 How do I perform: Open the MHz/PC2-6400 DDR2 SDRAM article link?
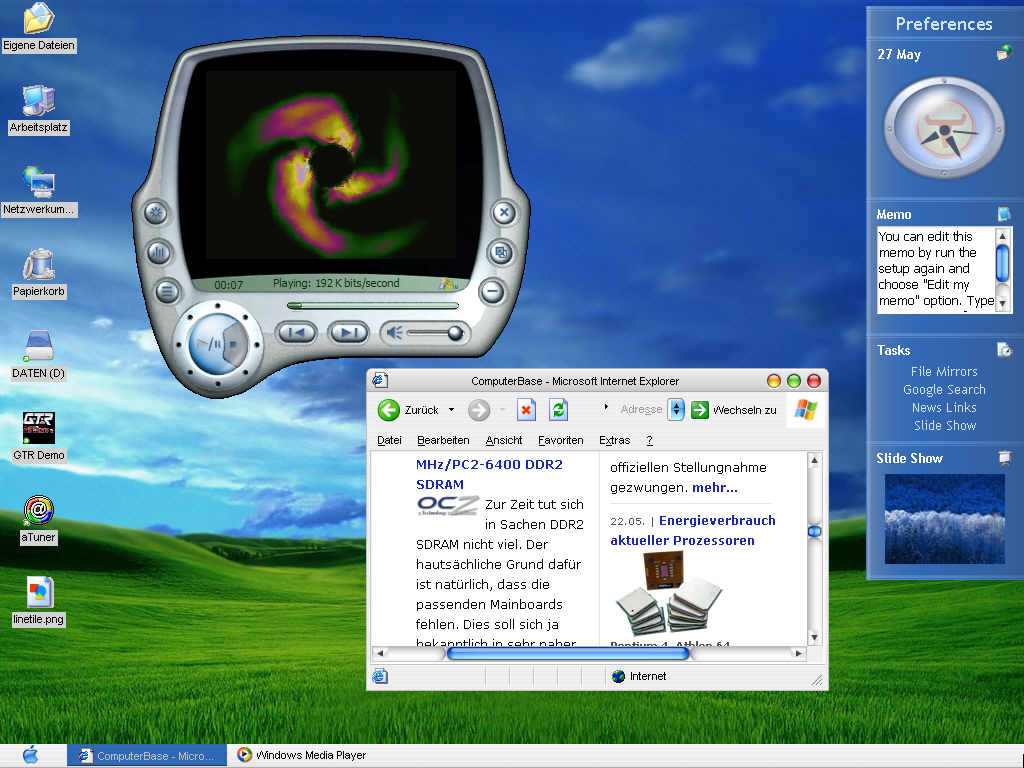click(x=489, y=474)
